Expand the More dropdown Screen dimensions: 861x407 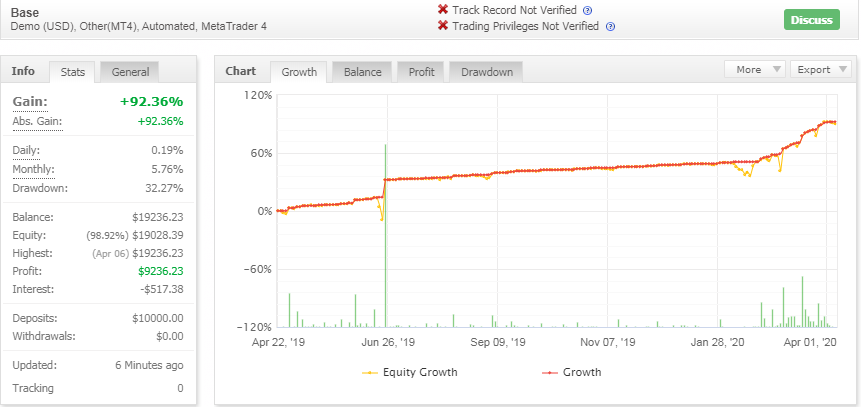tap(755, 69)
